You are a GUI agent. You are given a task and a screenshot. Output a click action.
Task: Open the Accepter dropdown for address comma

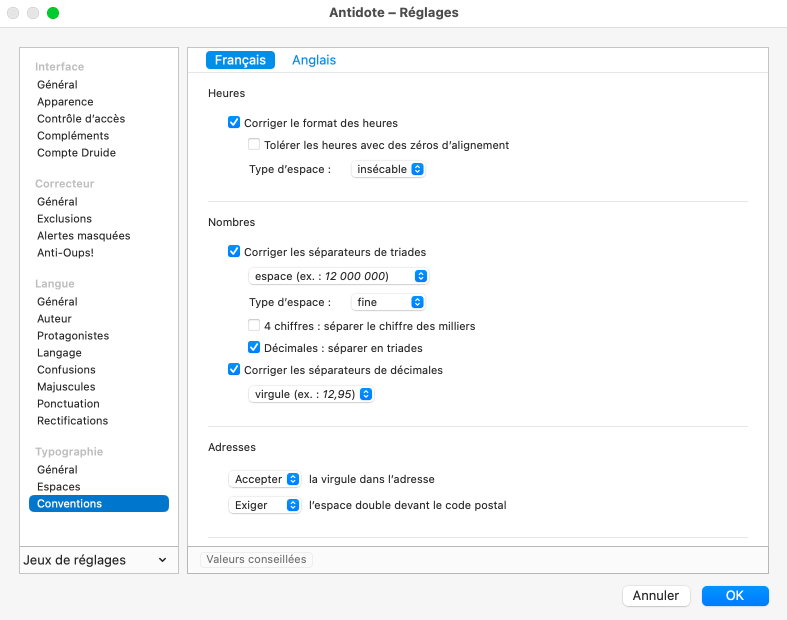[265, 480]
